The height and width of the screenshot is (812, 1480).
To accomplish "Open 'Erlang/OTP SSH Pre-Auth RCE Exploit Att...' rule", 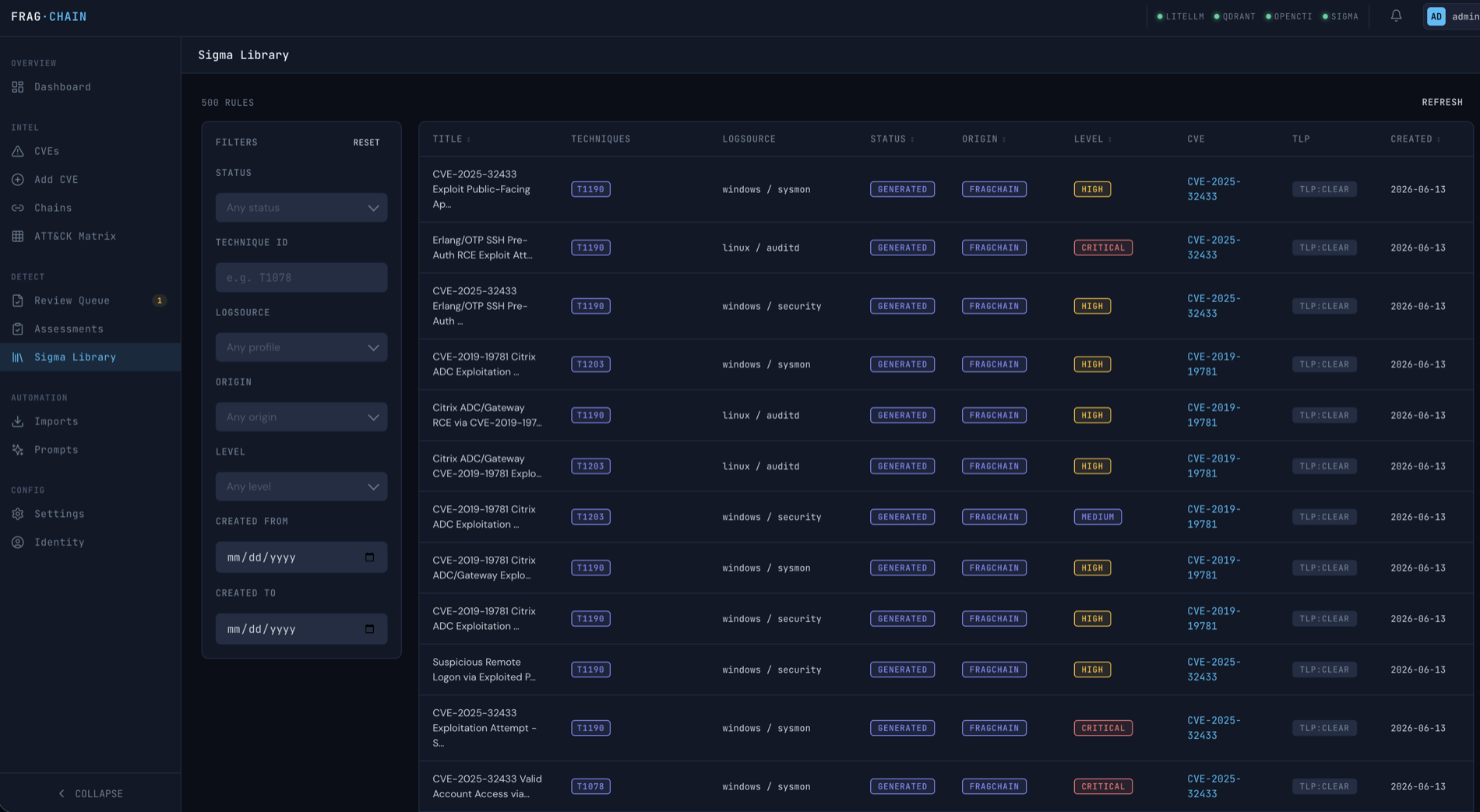I will [x=482, y=248].
